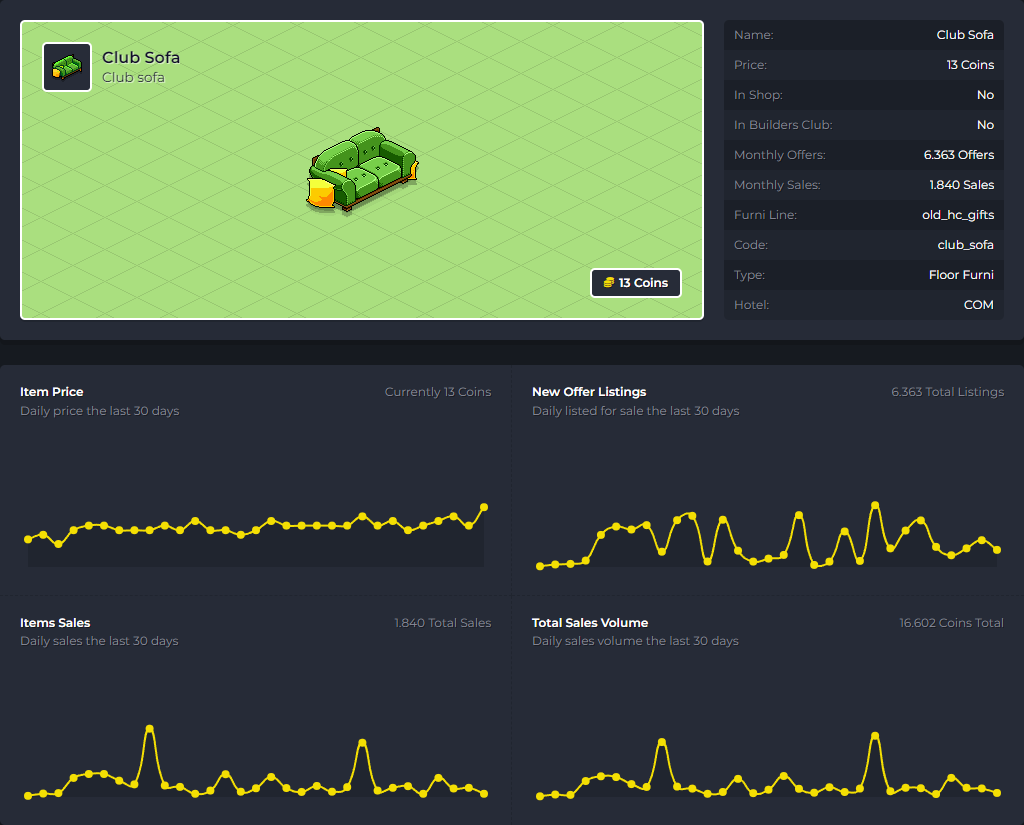Click the 13 Coins price badge
This screenshot has width=1024, height=825.
click(635, 283)
